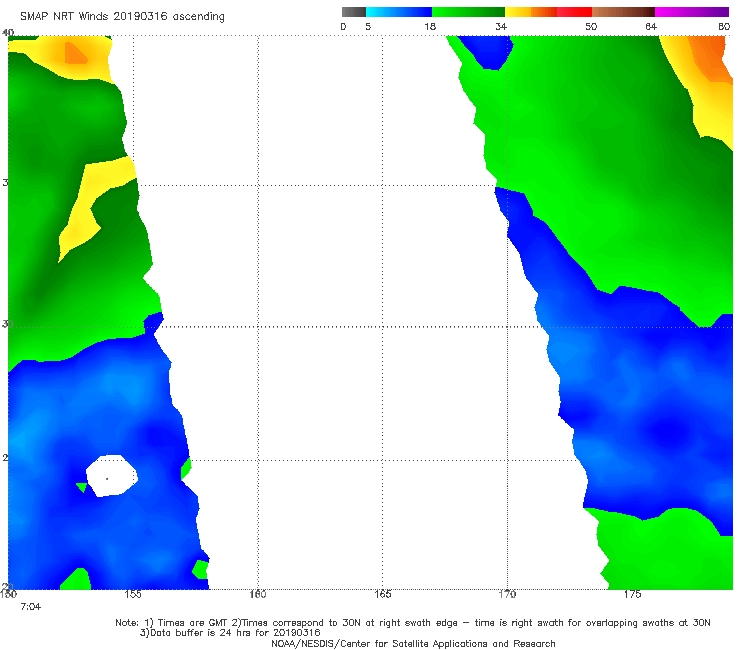
Task: Select the gray segment of the wind color bar
Action: pyautogui.click(x=354, y=12)
